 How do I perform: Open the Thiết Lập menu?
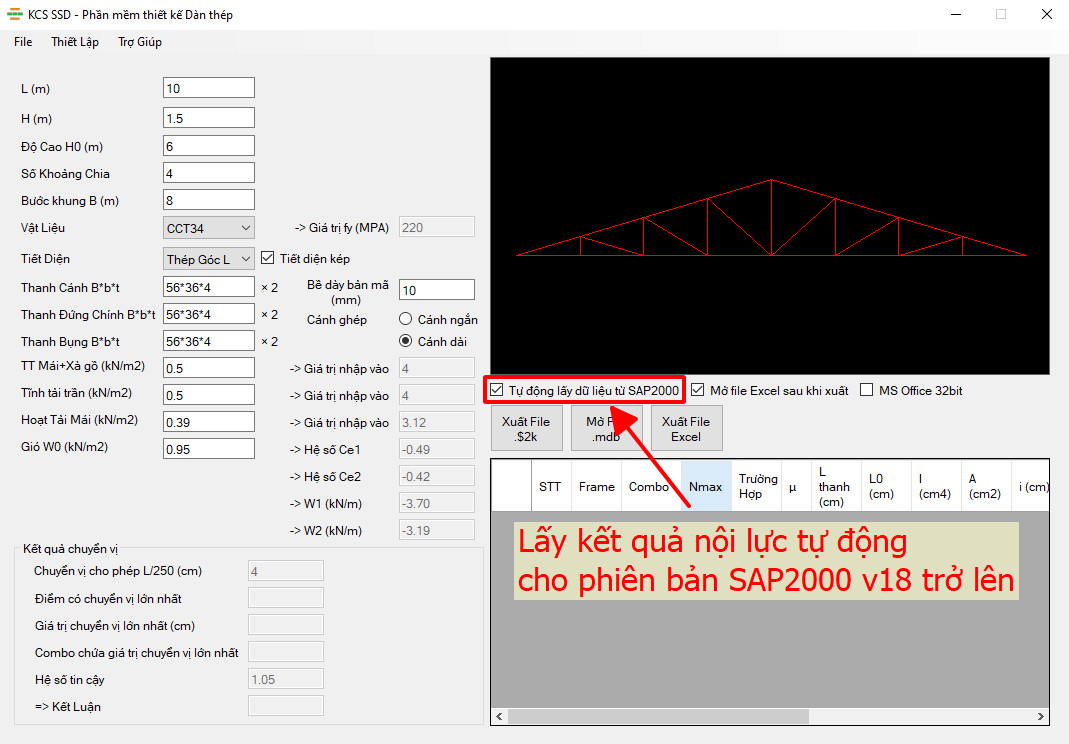point(75,42)
